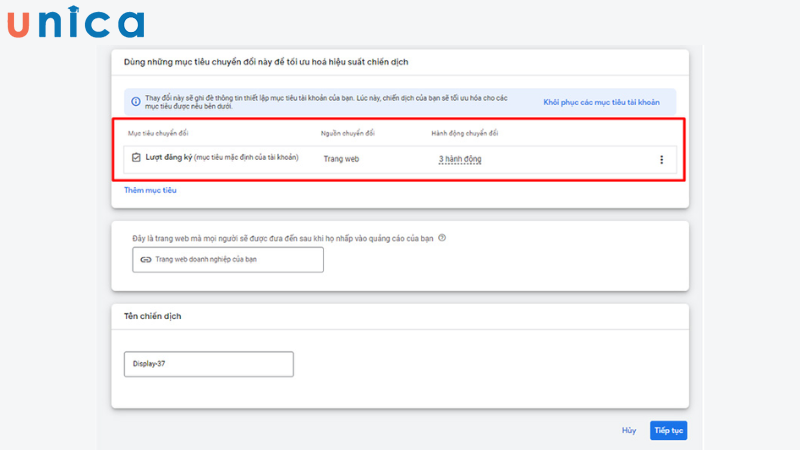Click the "Nguồn chuyển đổi" column header
The image size is (800, 450).
348,133
